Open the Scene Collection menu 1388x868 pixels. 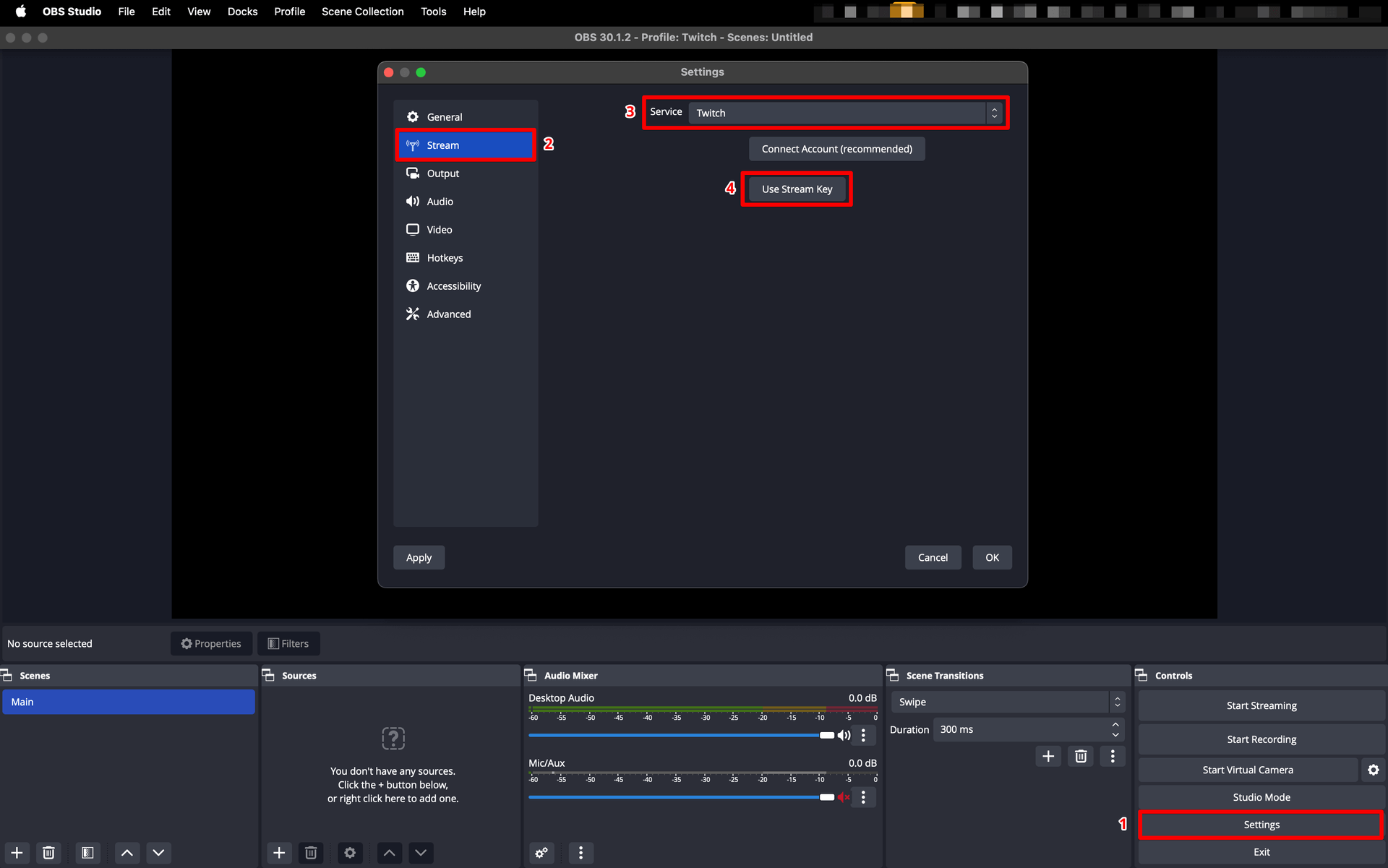(362, 12)
